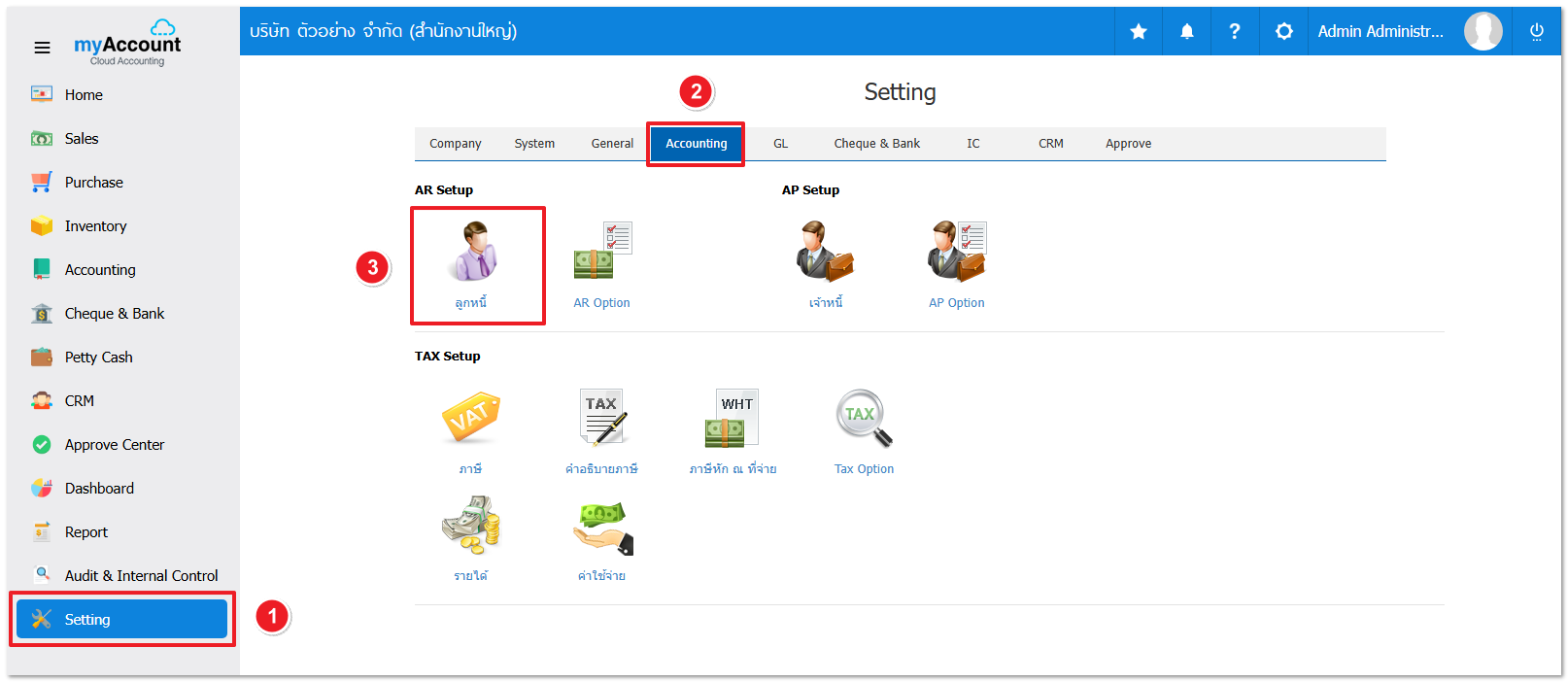Viewport: 1568px width, 682px height.
Task: Open the คำอธิบายภาษี tax description icon
Action: pos(601,419)
